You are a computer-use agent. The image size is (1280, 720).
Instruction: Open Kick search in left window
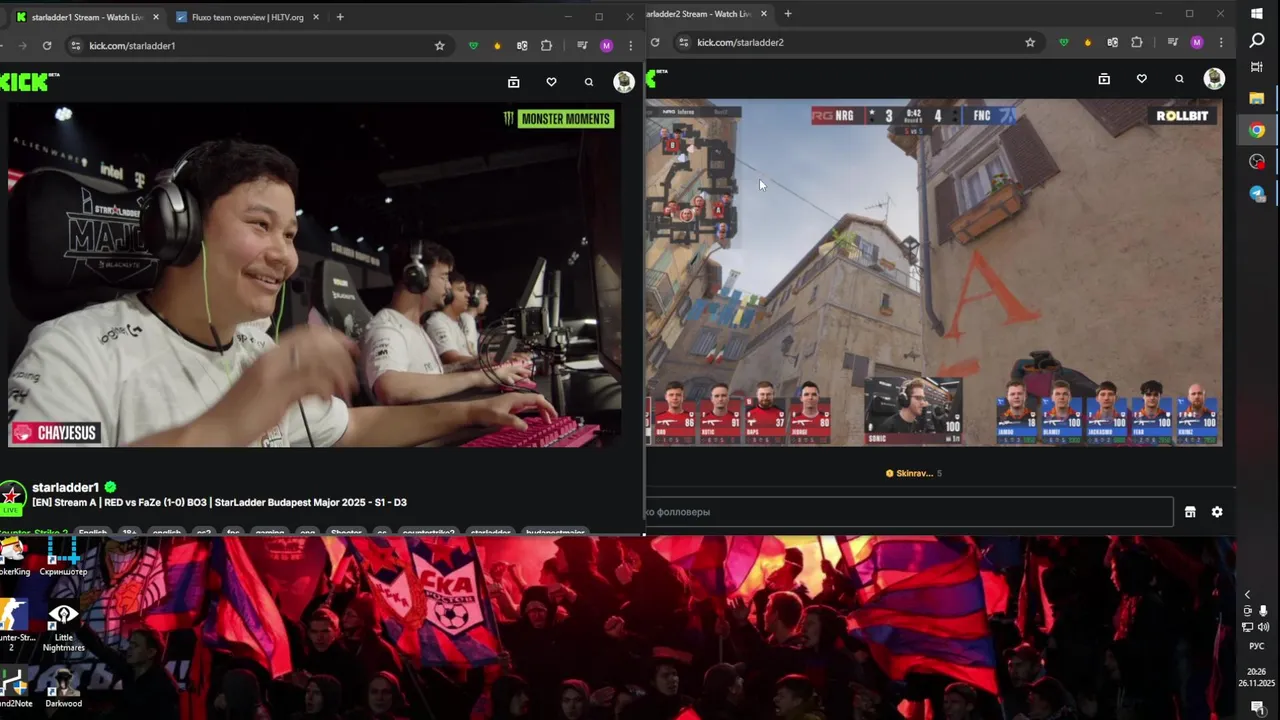[589, 82]
